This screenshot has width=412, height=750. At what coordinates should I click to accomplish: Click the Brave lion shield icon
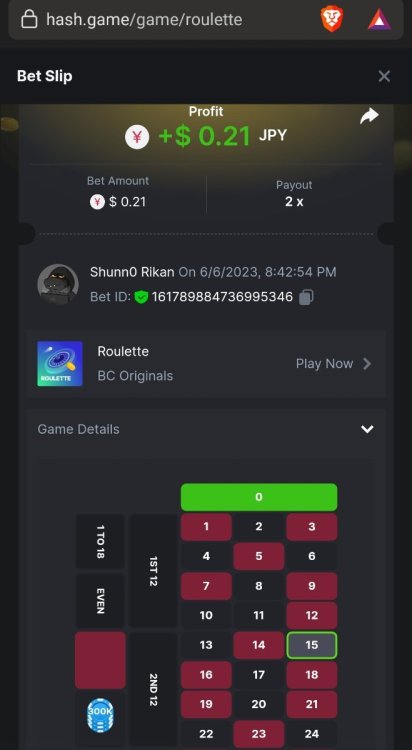coord(332,20)
